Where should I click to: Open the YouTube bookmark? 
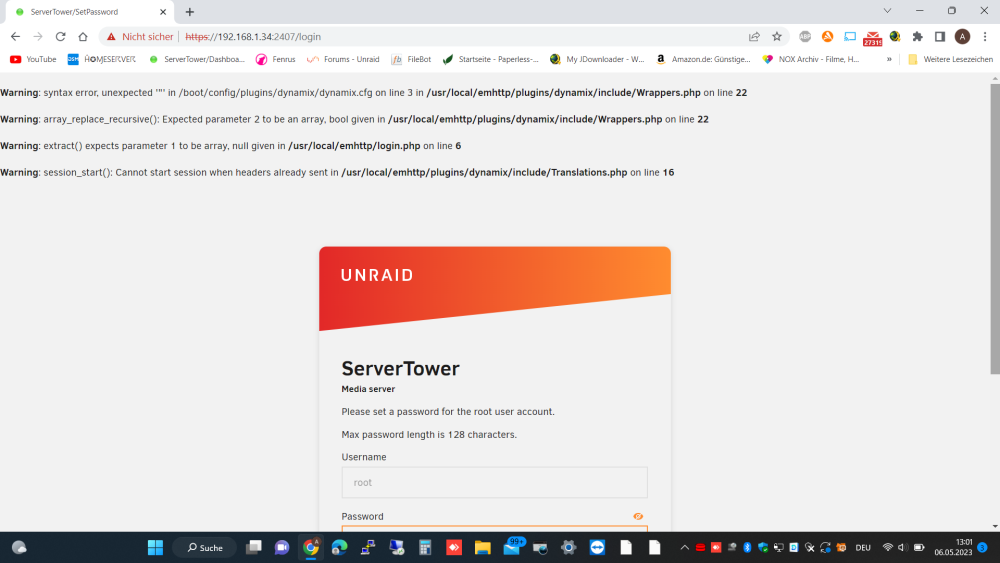click(x=33, y=59)
